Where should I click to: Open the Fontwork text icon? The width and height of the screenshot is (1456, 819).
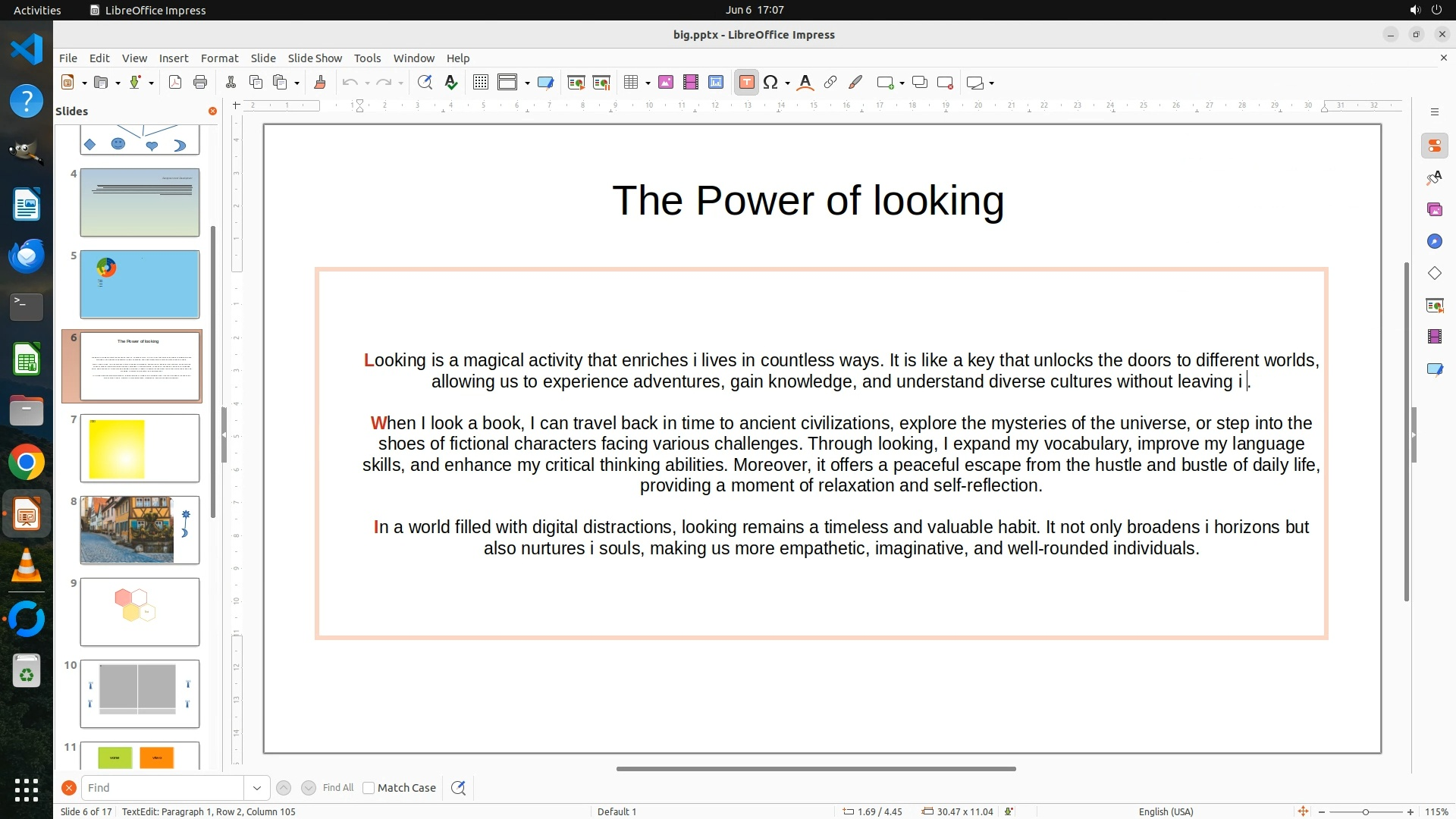click(x=805, y=83)
